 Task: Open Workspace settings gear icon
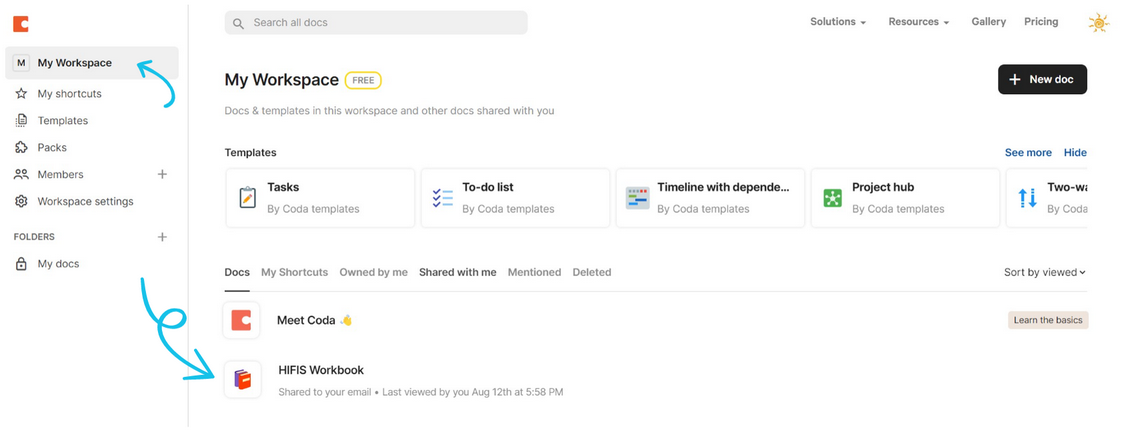(21, 202)
